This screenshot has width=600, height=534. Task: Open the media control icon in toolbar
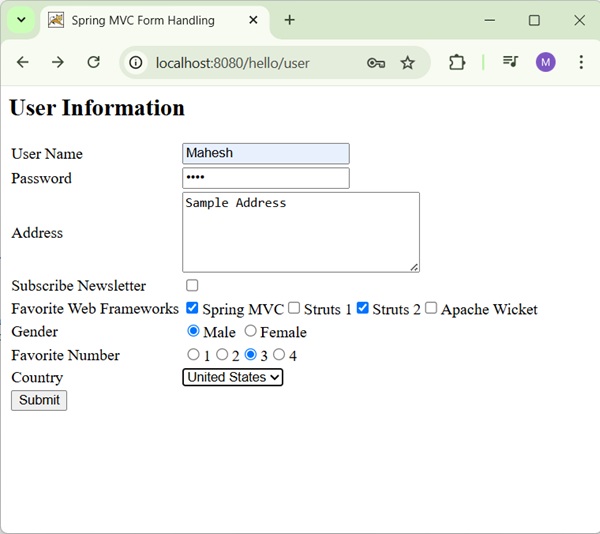[x=510, y=62]
